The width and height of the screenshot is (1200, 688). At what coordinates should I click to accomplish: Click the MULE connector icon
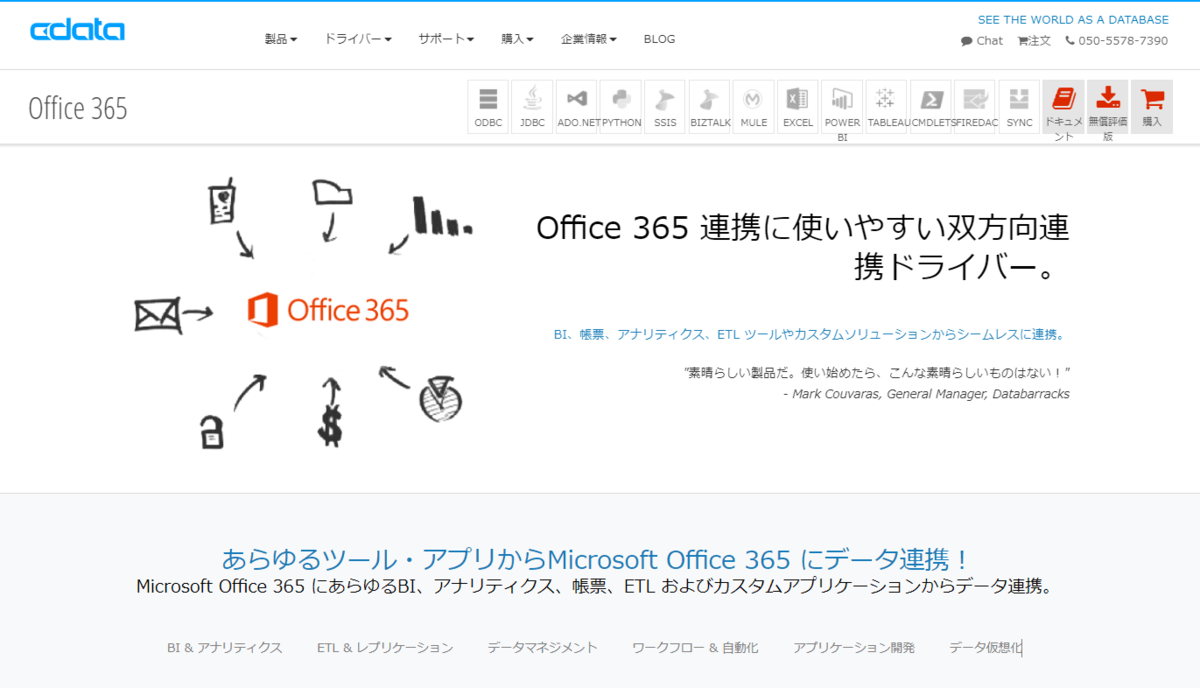pos(753,105)
